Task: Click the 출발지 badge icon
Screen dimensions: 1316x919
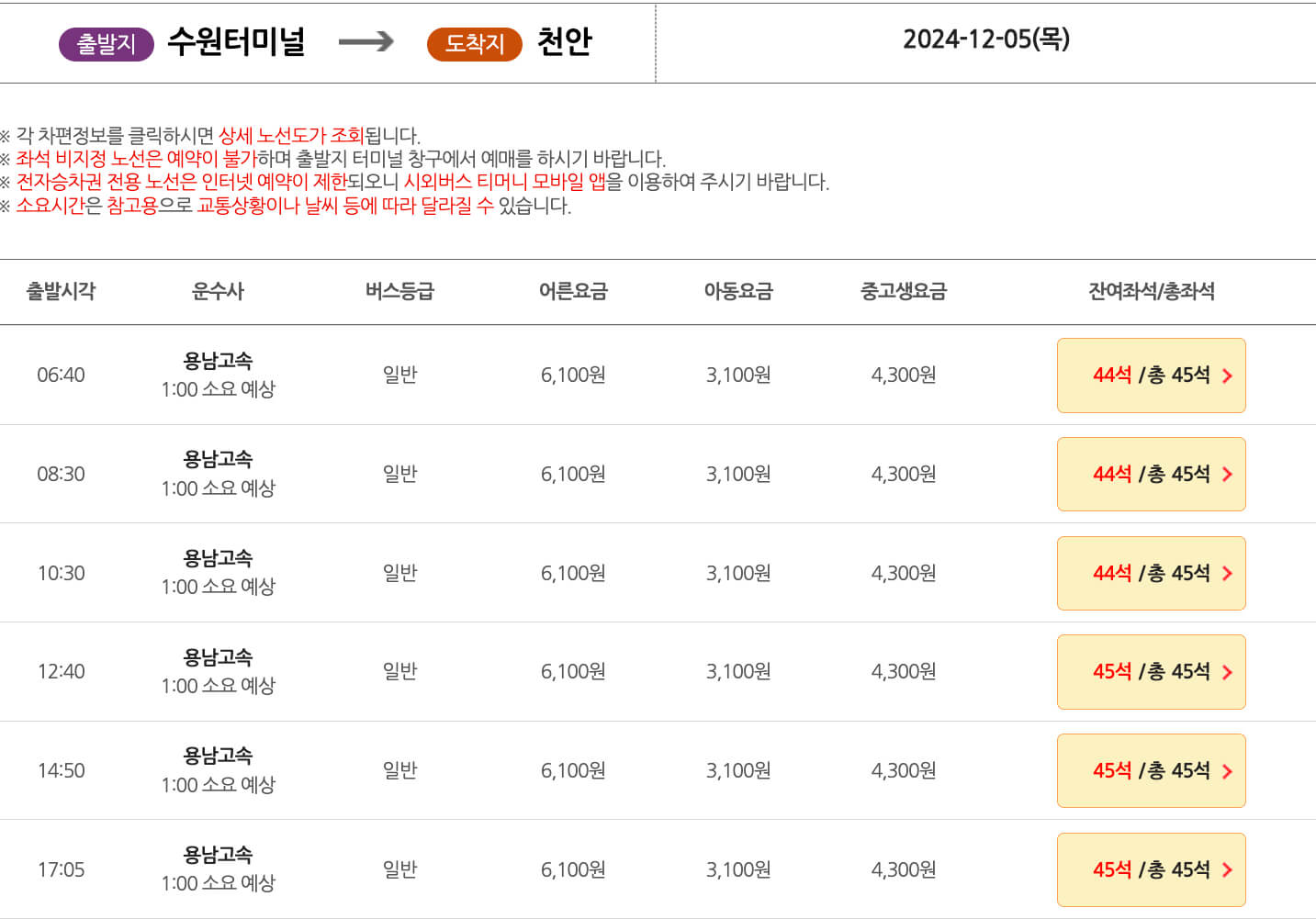Action: pos(106,43)
